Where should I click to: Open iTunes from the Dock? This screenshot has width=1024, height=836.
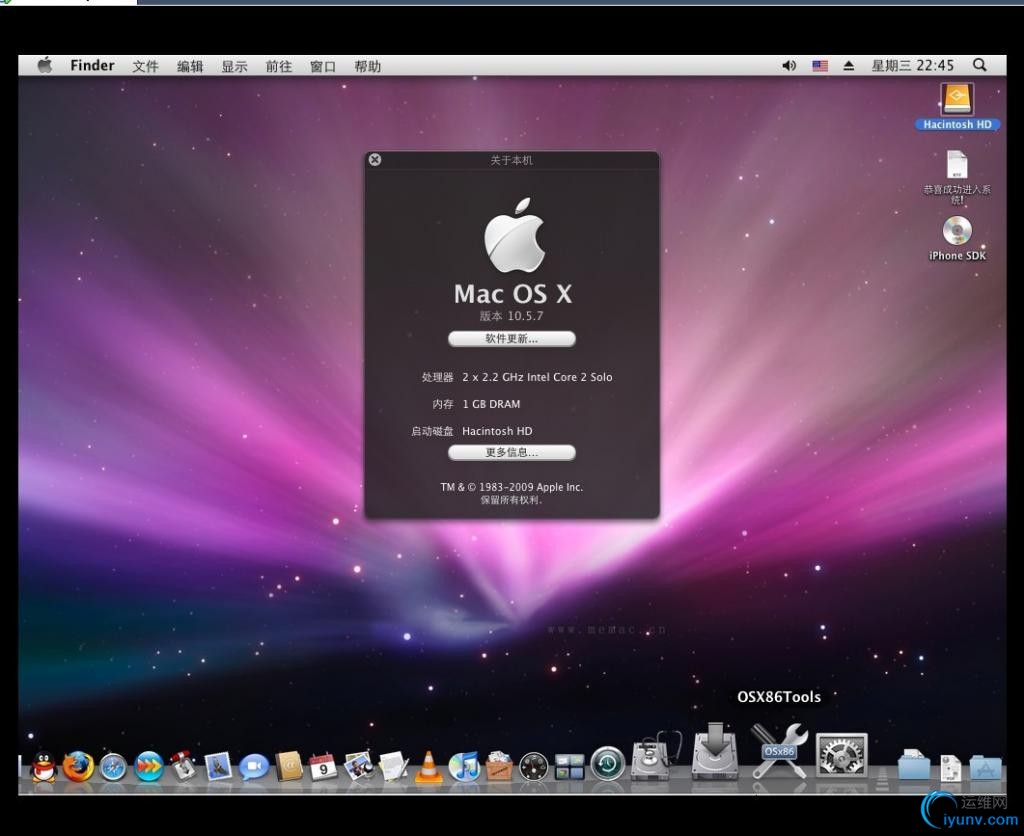[x=464, y=766]
